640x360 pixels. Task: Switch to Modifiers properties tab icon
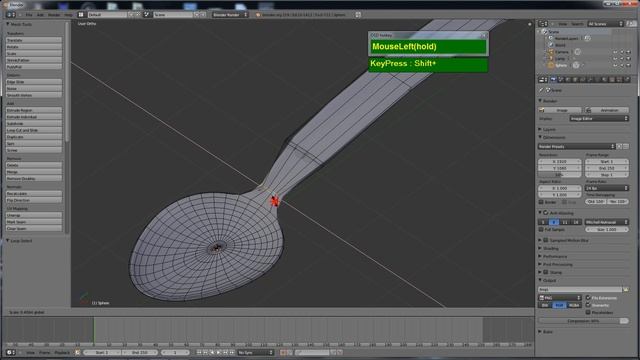(x=590, y=80)
